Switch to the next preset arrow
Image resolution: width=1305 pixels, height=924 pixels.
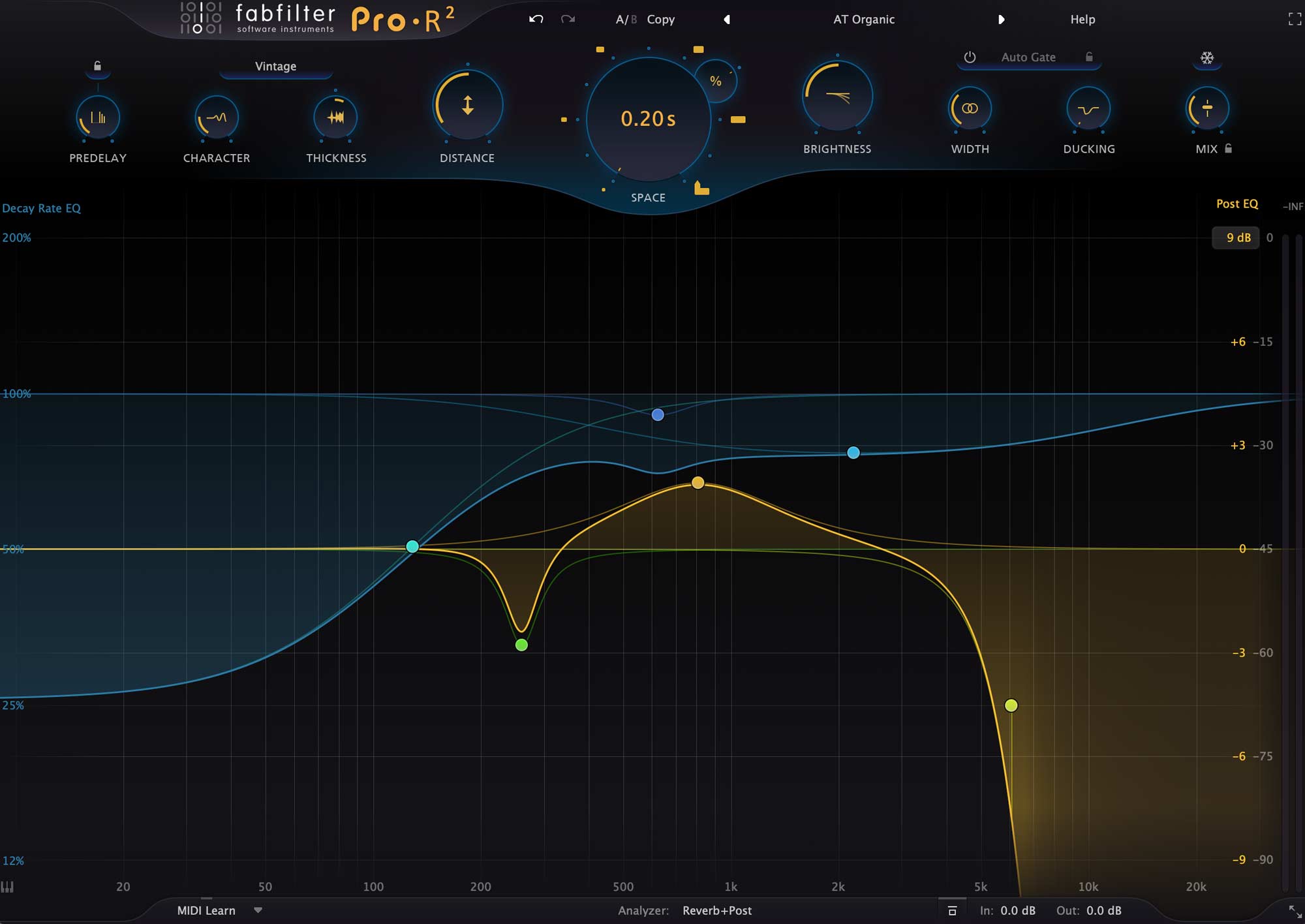click(1001, 20)
